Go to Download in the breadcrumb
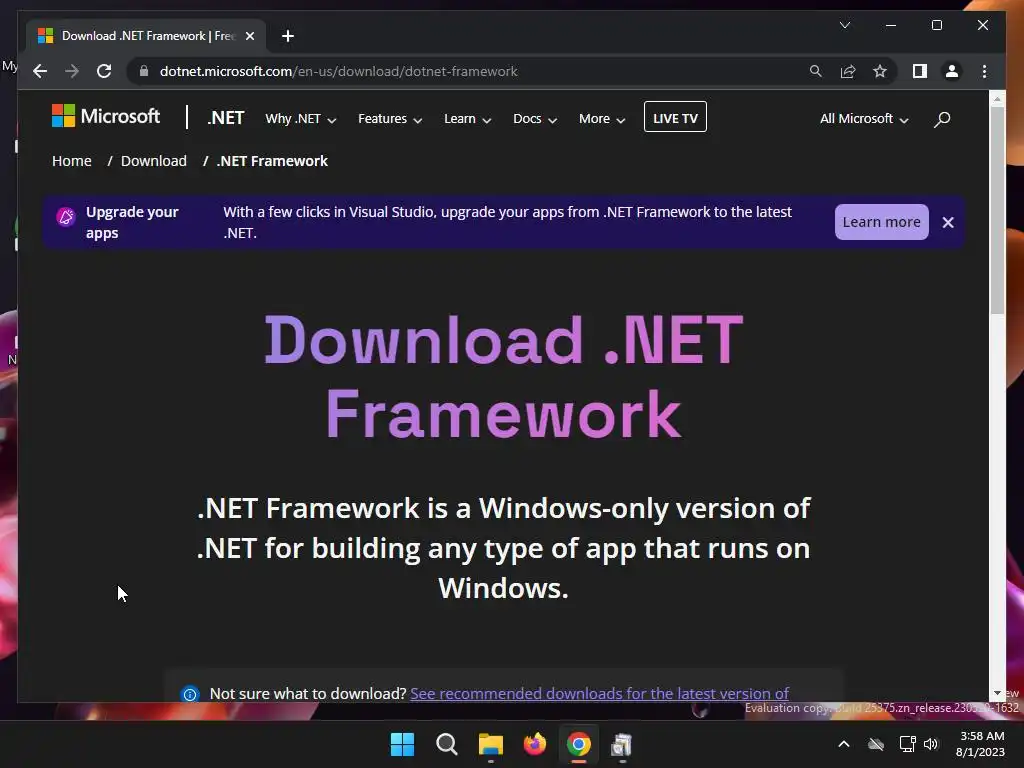This screenshot has width=1024, height=768. pos(153,161)
